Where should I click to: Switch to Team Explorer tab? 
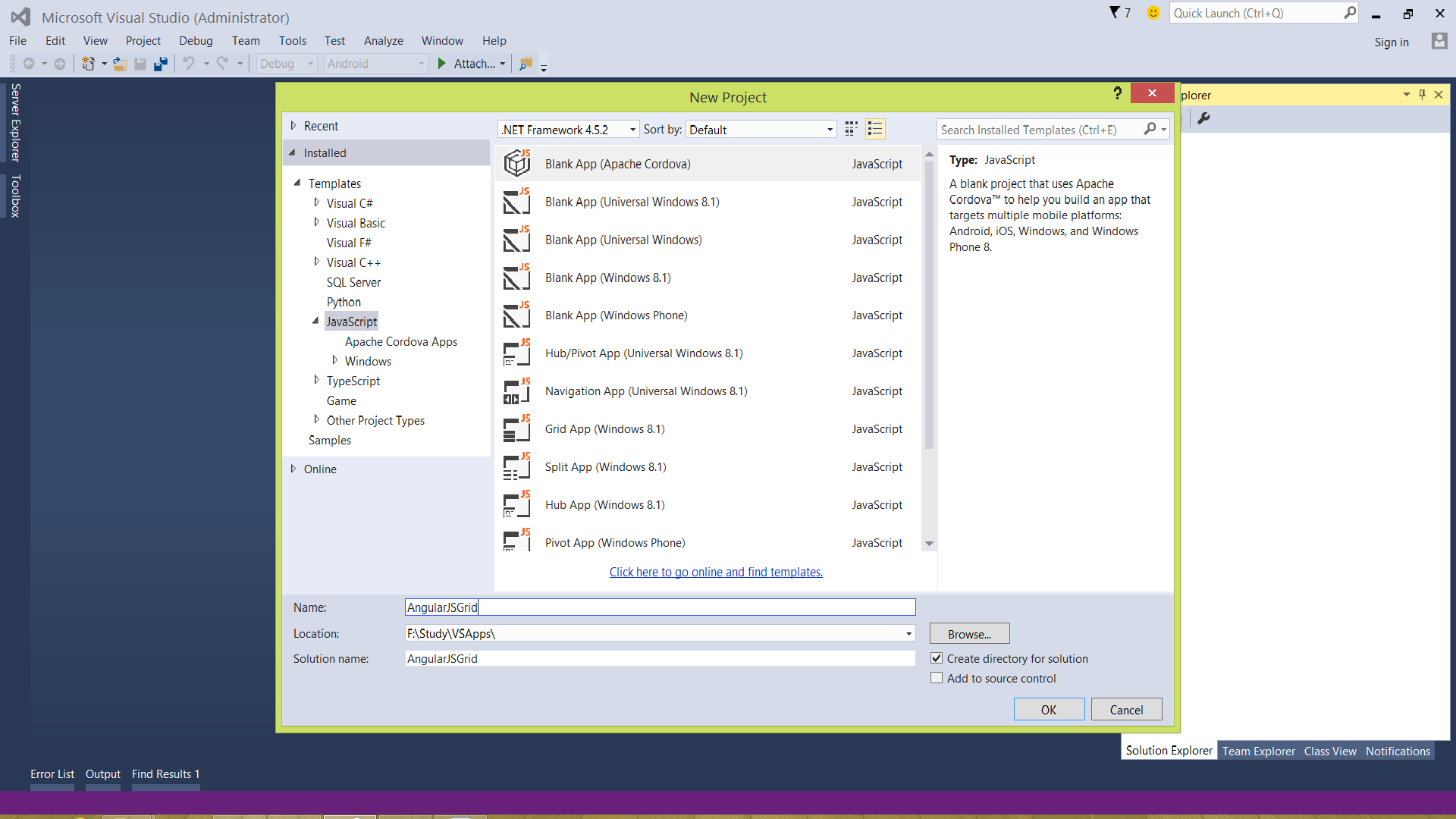click(x=1259, y=751)
